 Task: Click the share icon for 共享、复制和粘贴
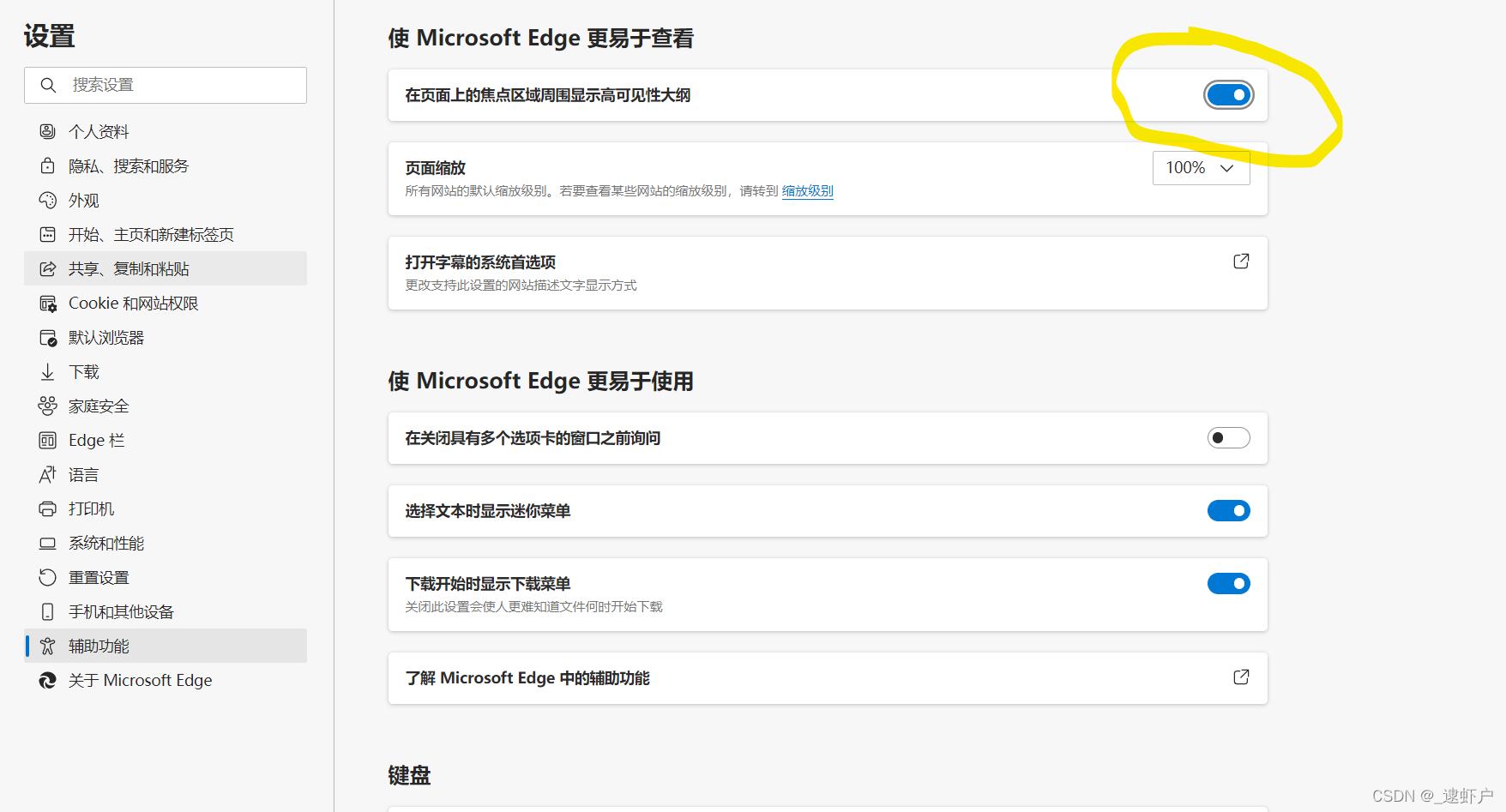pyautogui.click(x=48, y=268)
